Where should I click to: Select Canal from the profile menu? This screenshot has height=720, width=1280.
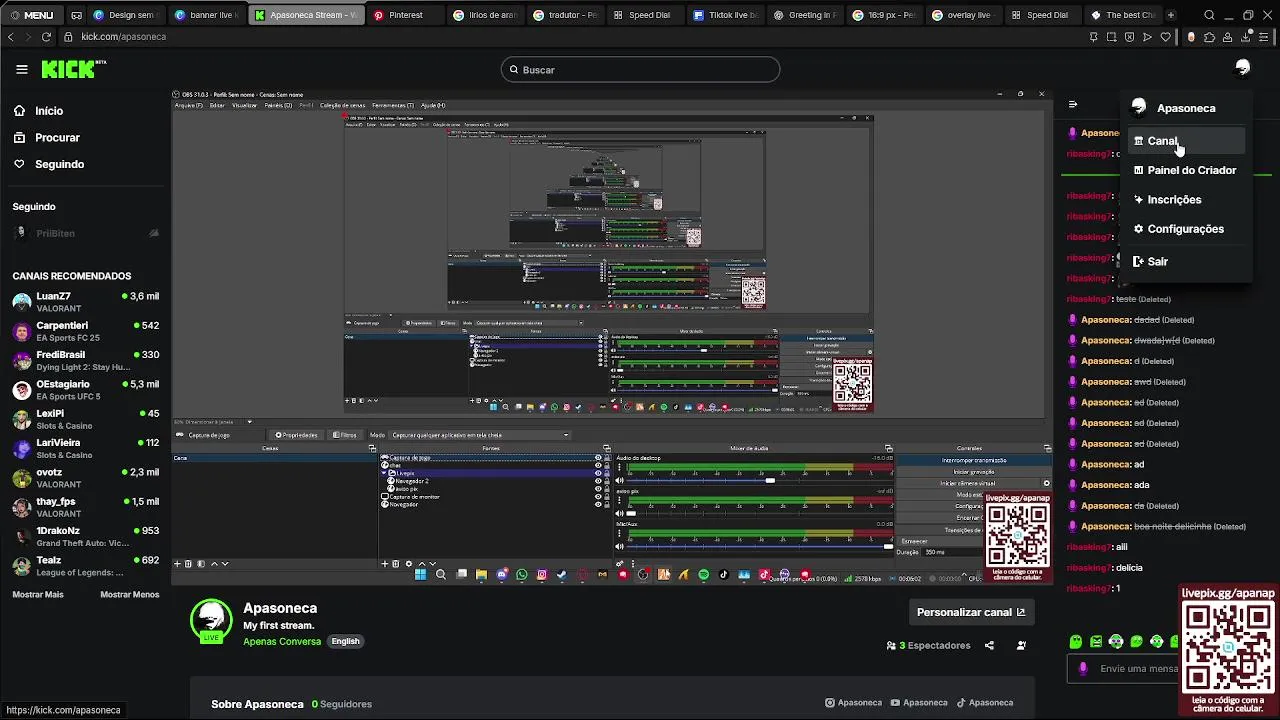click(x=1186, y=141)
